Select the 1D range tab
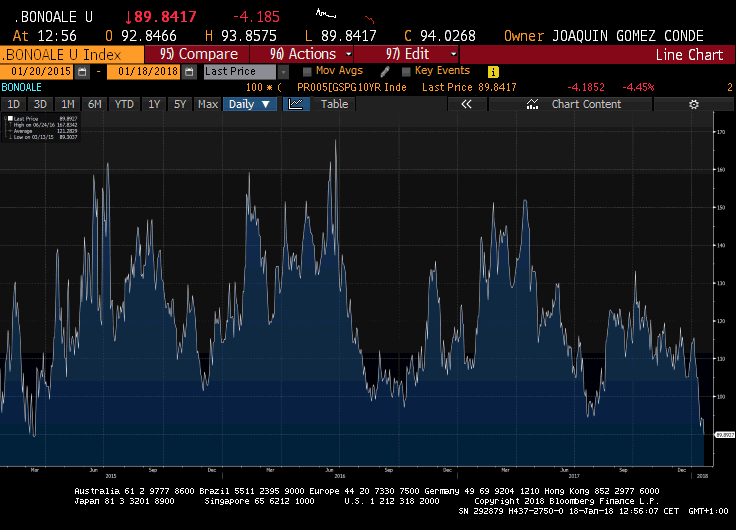 pyautogui.click(x=14, y=104)
